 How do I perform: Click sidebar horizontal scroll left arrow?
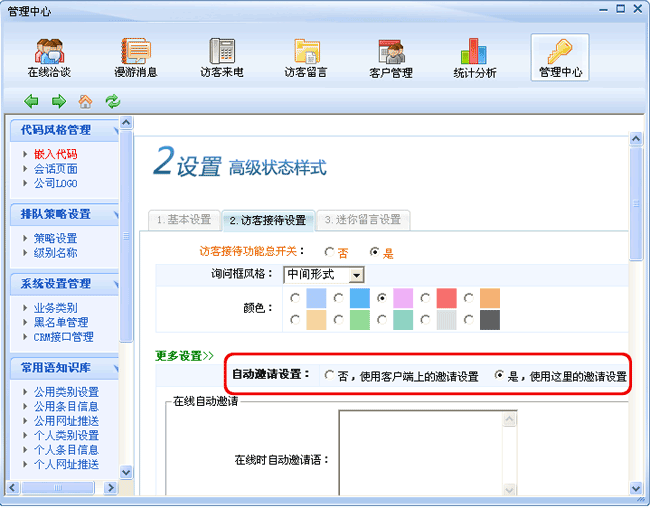click(12, 488)
